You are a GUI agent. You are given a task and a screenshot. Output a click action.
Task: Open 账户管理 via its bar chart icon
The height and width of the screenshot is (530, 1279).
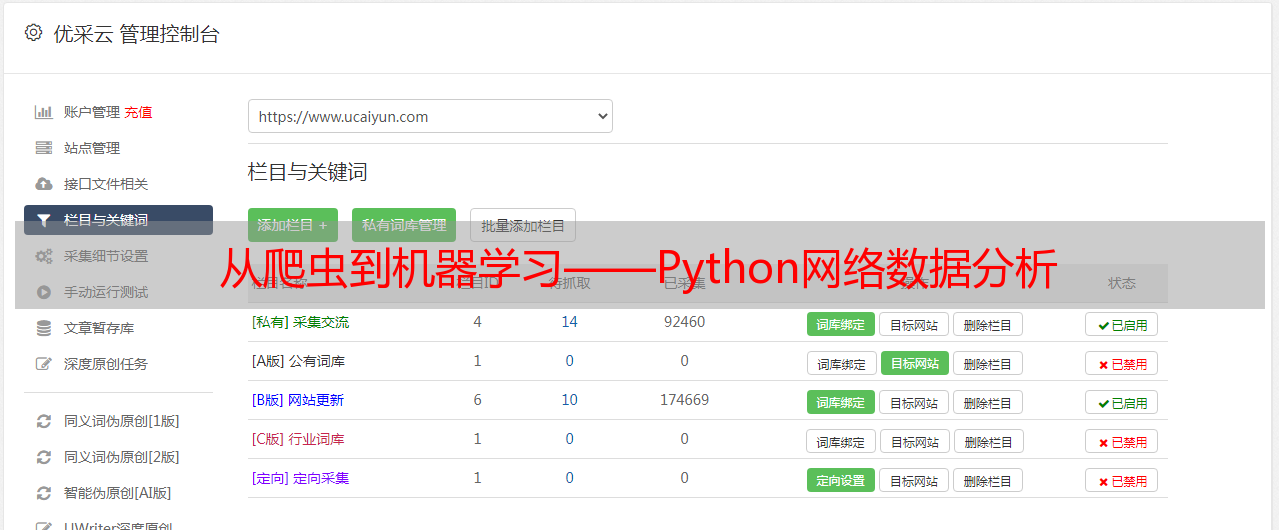point(43,112)
